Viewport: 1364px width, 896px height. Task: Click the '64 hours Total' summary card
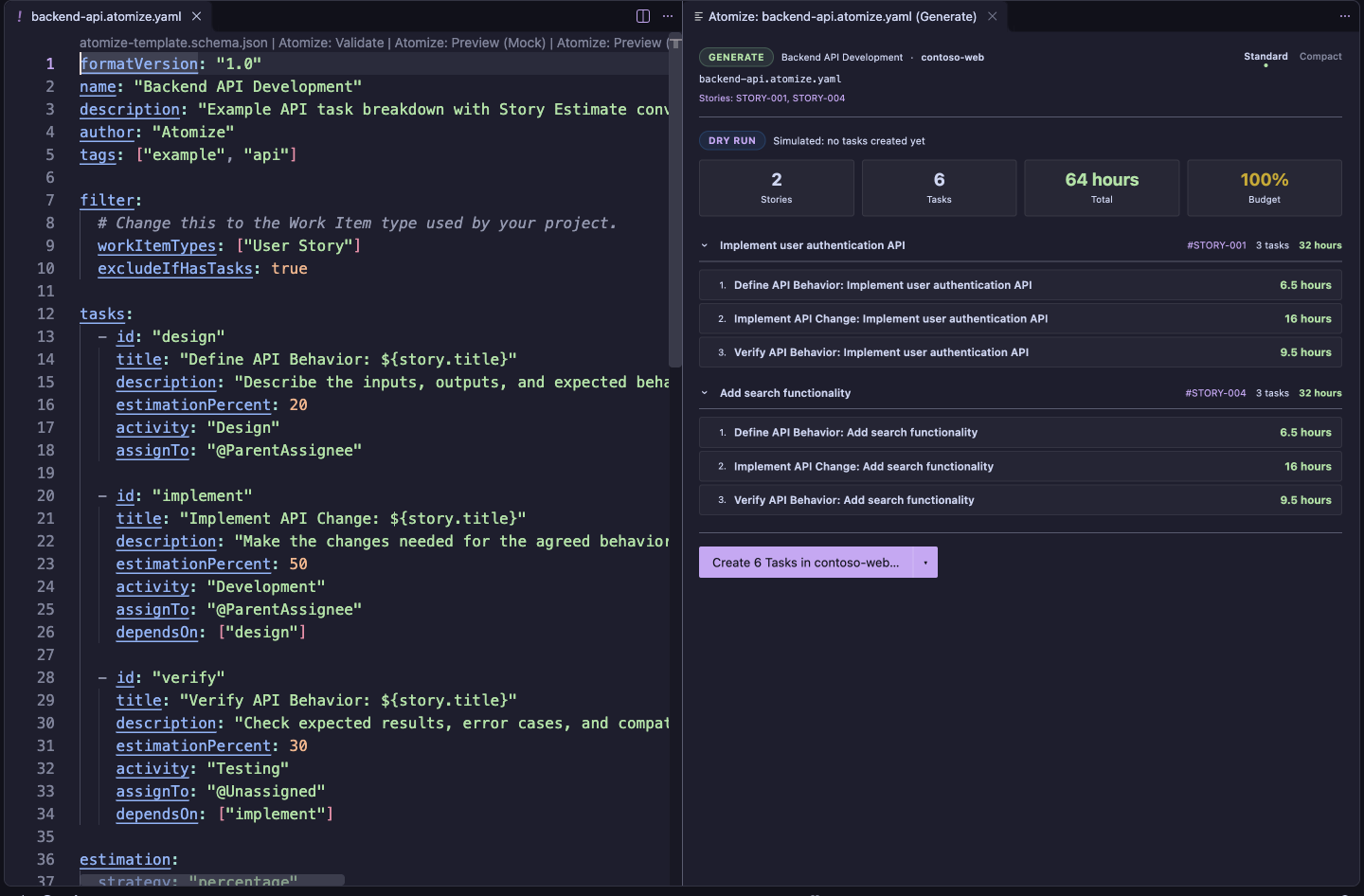pyautogui.click(x=1102, y=188)
